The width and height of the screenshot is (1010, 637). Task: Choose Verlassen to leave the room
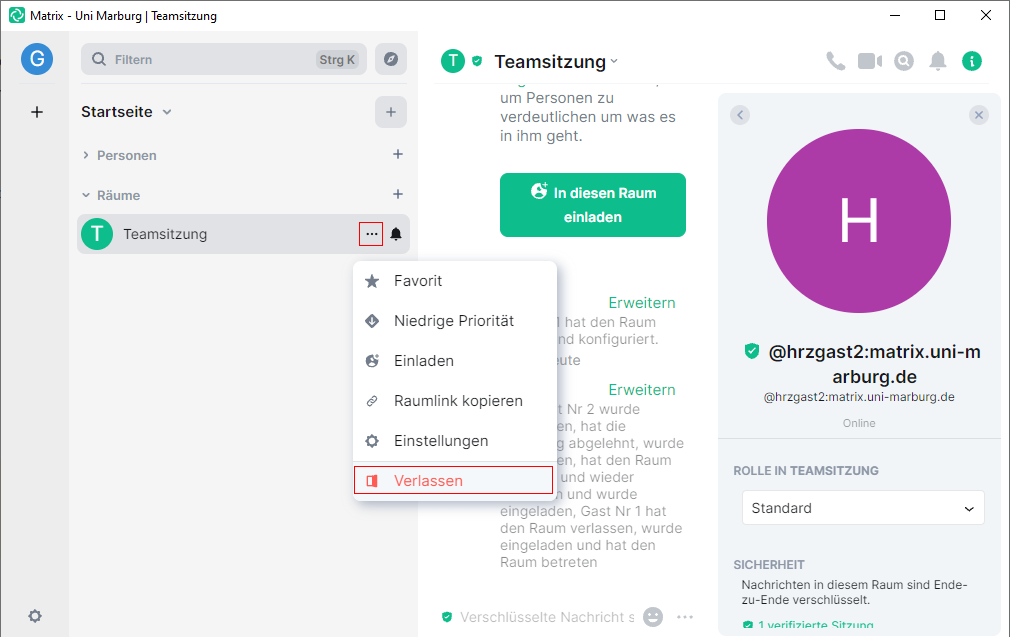click(453, 480)
